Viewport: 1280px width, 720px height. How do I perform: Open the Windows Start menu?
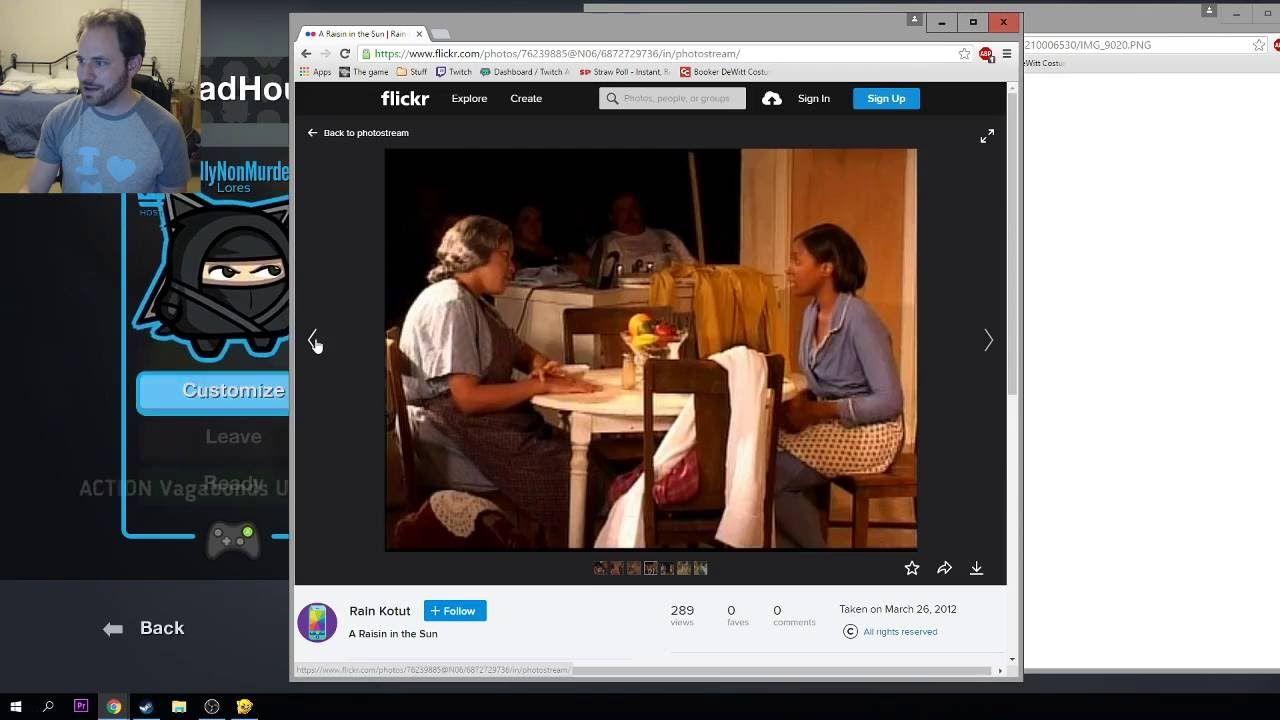[16, 707]
